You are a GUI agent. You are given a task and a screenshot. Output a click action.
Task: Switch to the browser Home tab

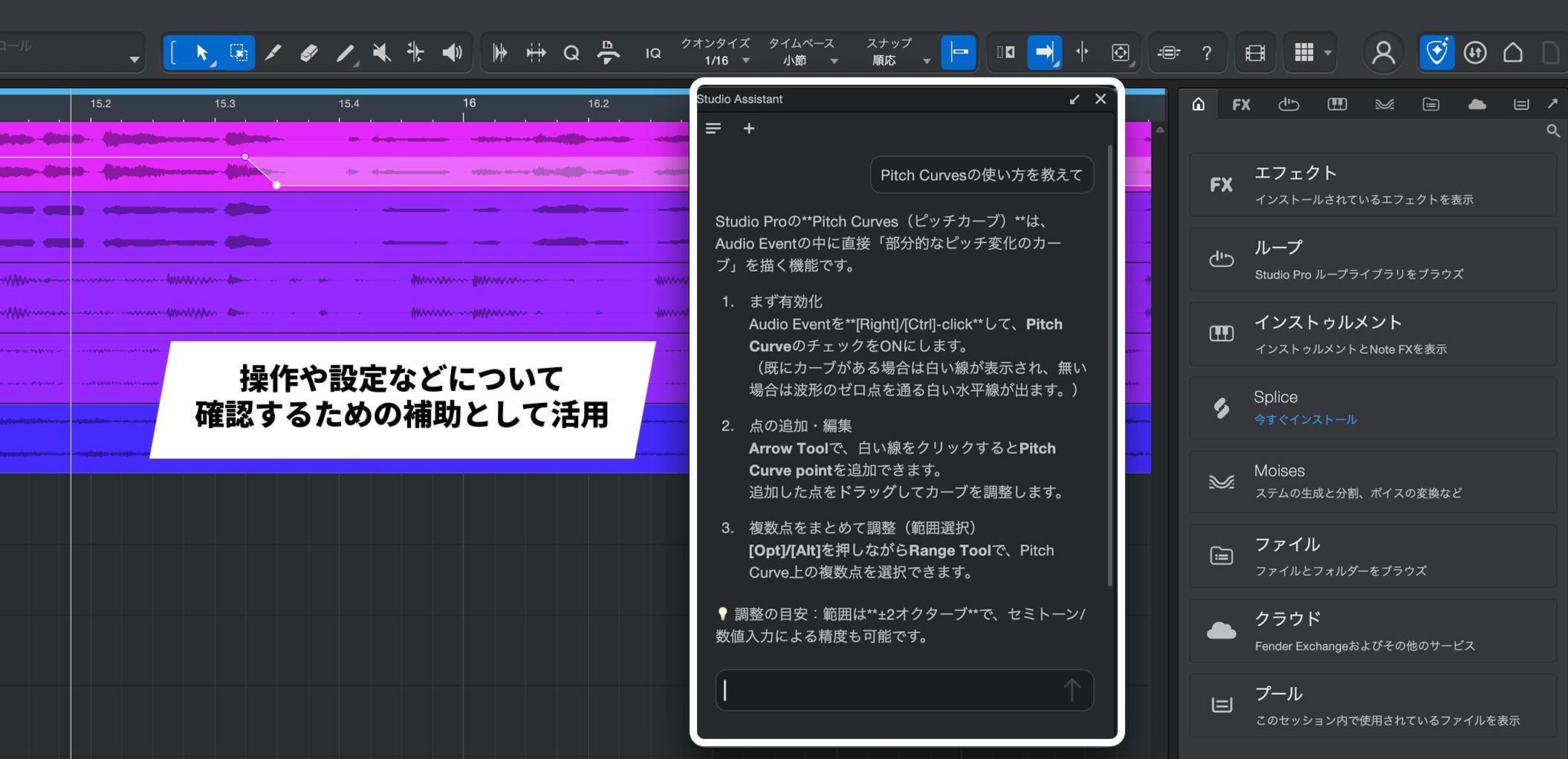coord(1199,104)
